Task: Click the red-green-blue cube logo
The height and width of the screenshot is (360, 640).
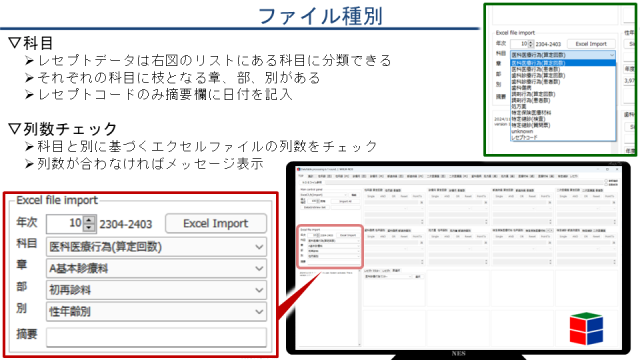Action: point(586,329)
